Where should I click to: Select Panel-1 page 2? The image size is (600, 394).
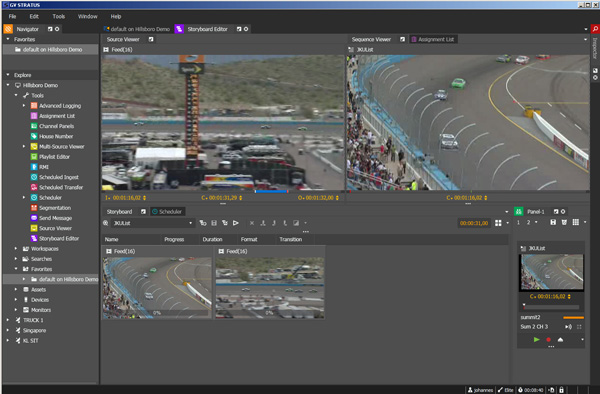(x=528, y=222)
